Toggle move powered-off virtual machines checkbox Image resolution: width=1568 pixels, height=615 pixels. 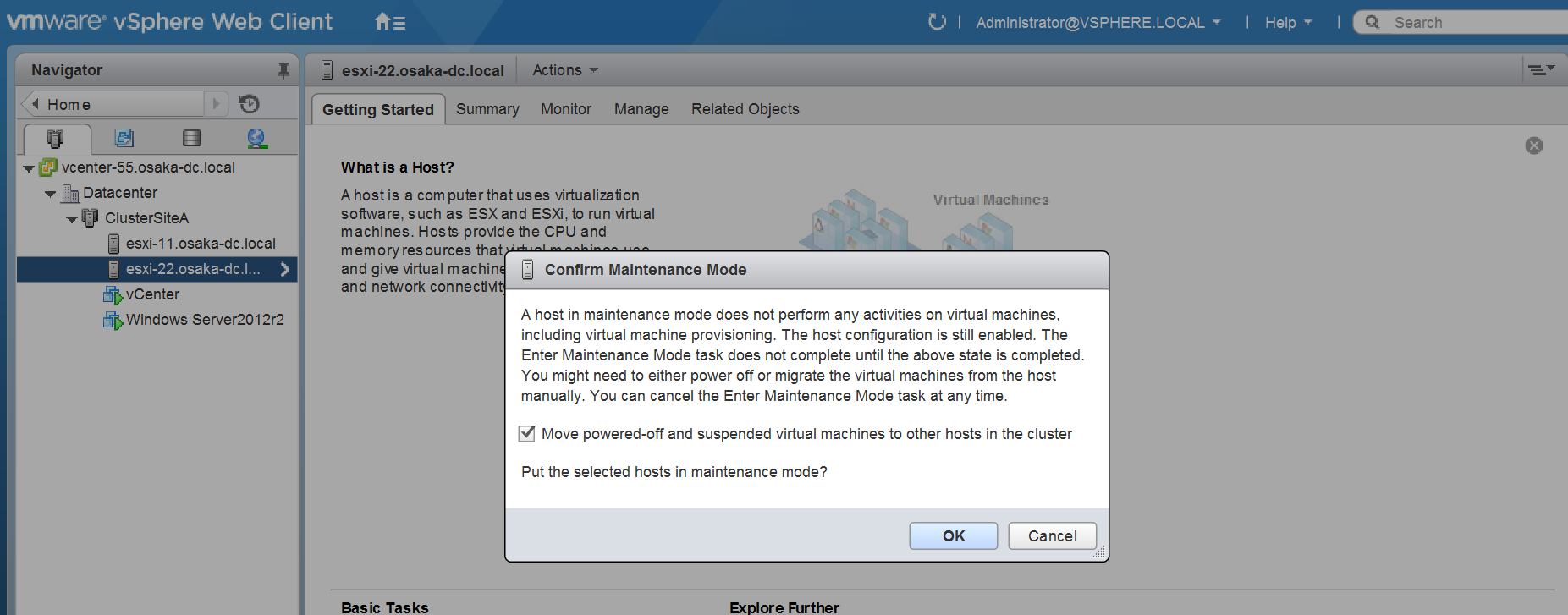coord(527,434)
